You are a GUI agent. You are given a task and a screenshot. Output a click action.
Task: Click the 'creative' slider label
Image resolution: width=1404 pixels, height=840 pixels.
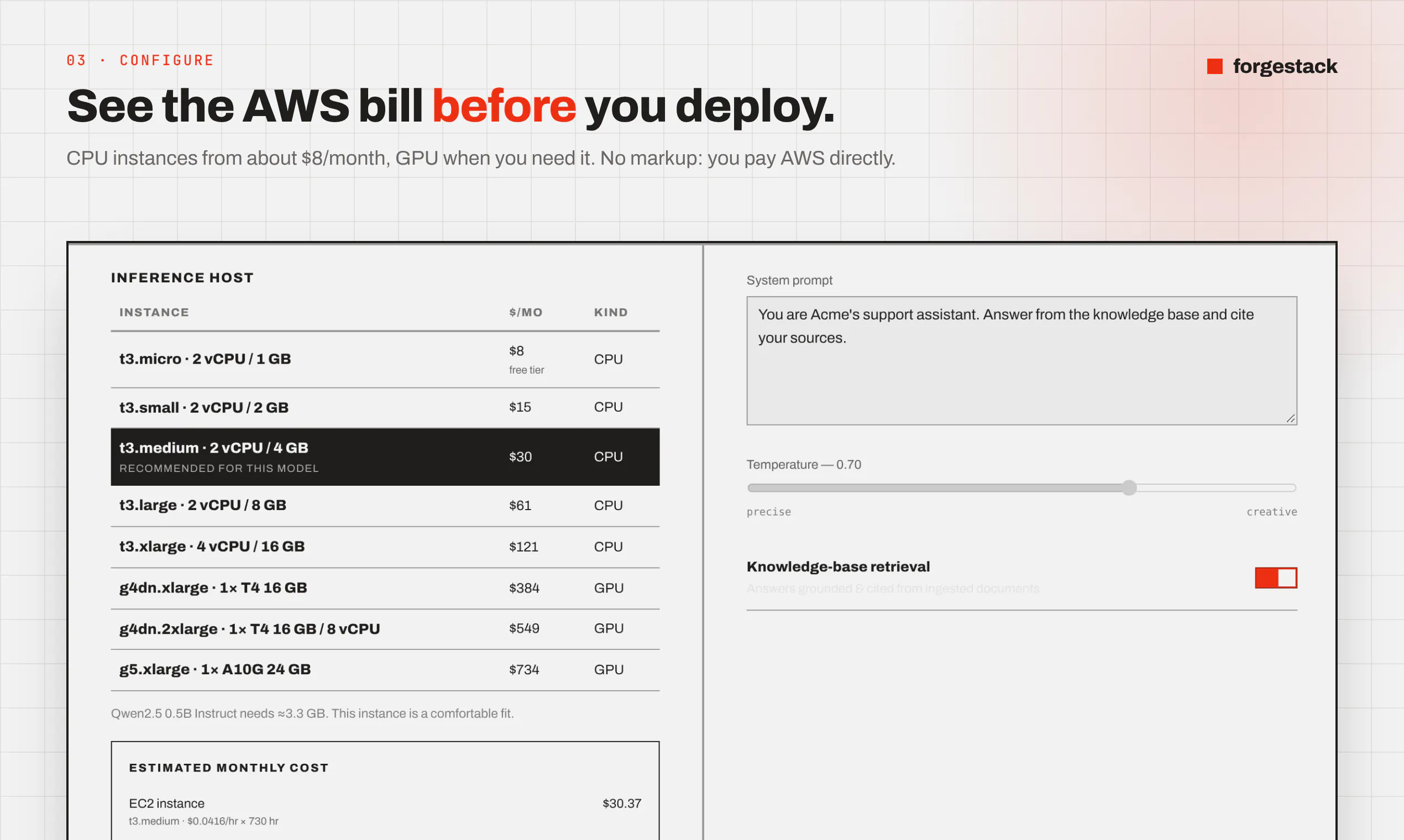[x=1271, y=512]
